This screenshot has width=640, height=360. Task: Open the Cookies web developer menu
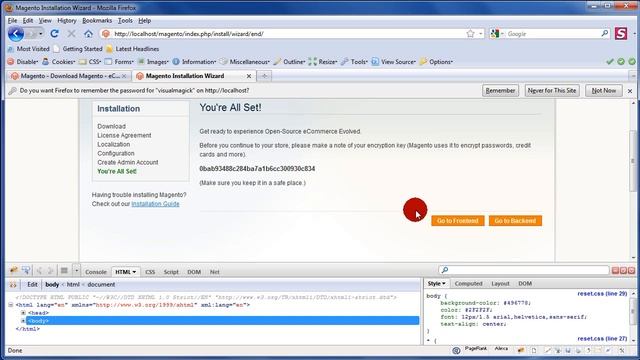click(x=59, y=62)
